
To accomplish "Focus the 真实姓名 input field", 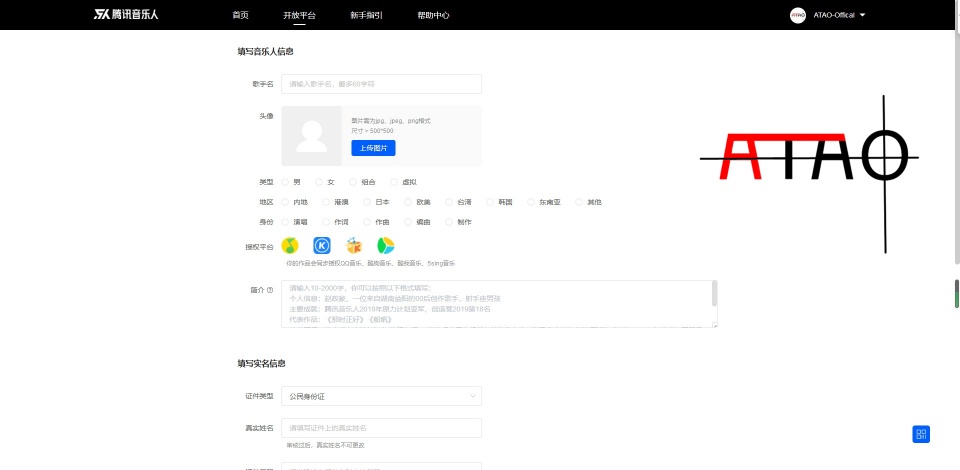I will pos(381,428).
